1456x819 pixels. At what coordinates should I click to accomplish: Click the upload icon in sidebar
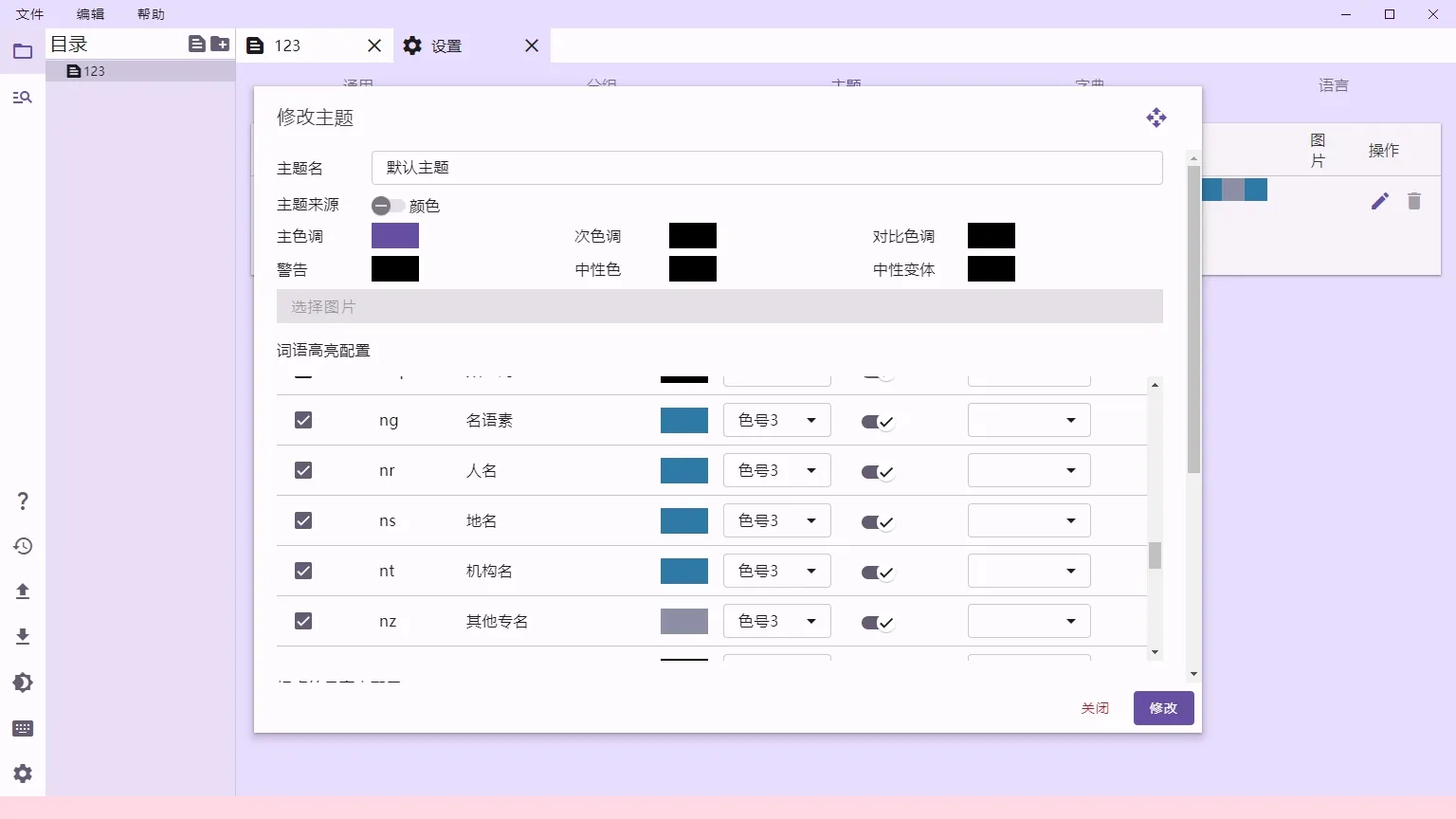23,591
